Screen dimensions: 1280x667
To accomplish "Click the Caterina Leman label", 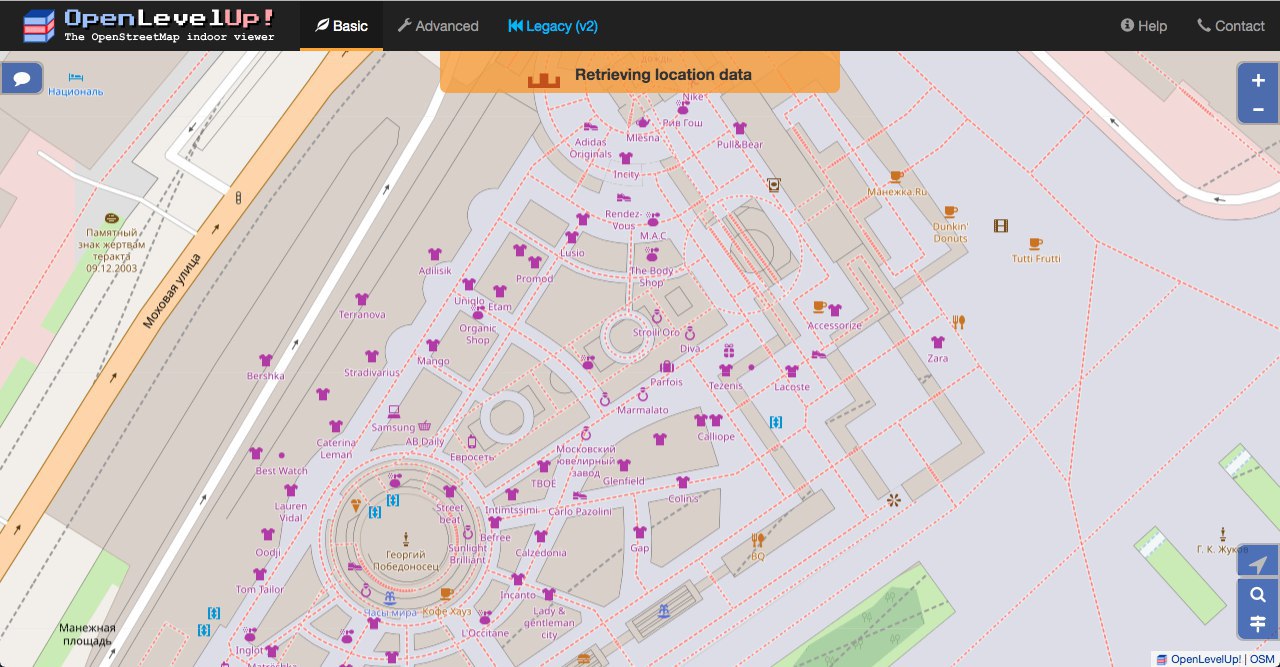I will point(335,448).
